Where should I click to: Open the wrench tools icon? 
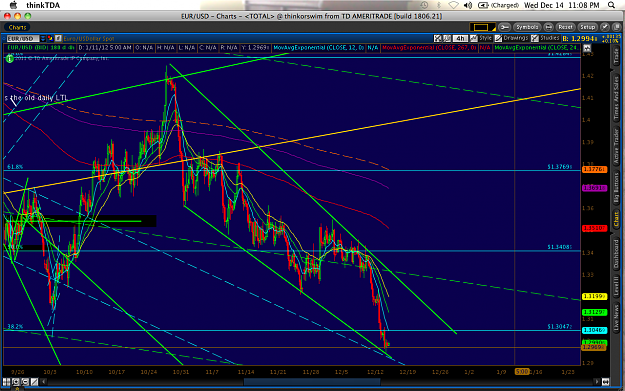tap(504, 27)
